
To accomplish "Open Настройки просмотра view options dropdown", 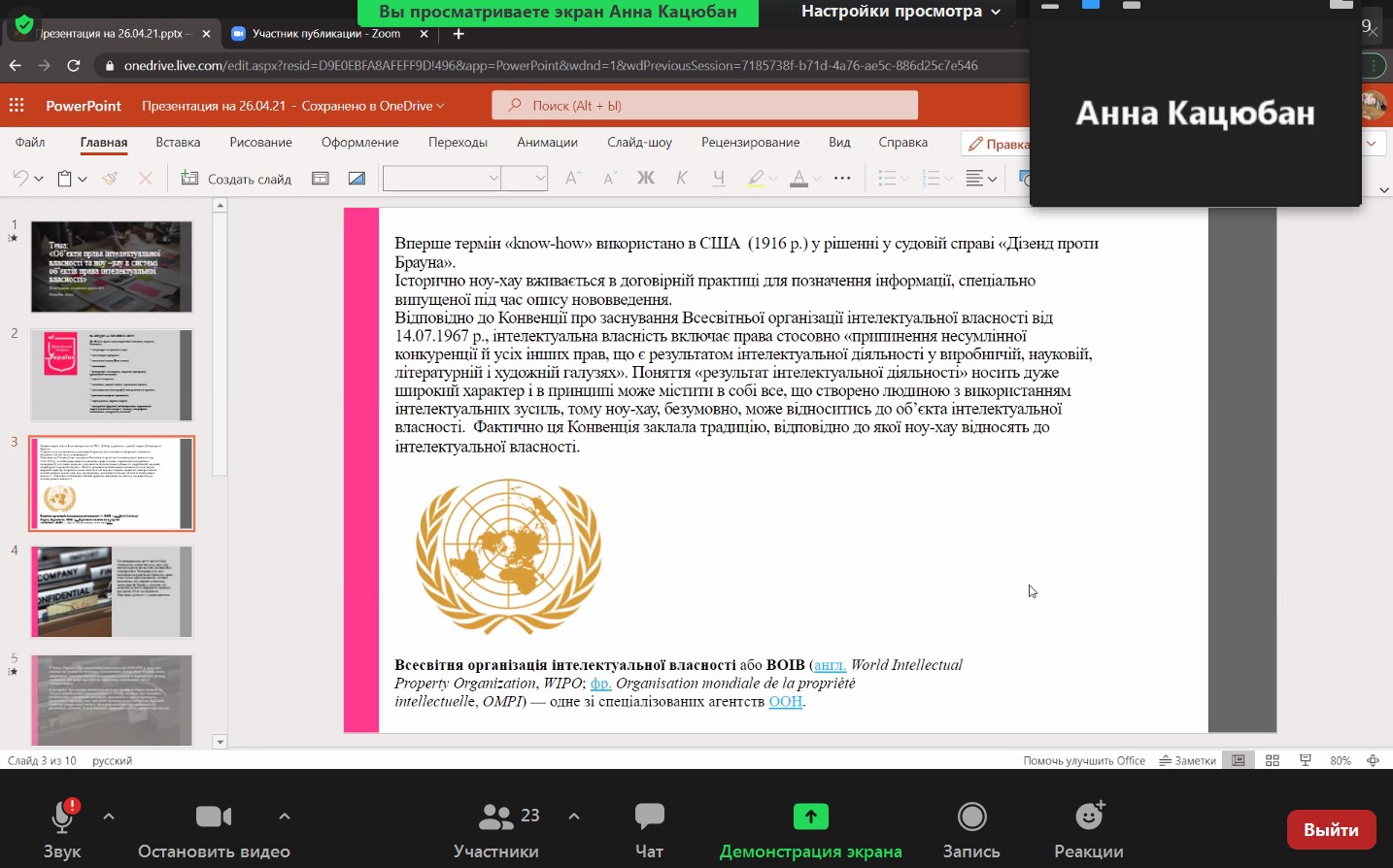I will click(x=900, y=12).
